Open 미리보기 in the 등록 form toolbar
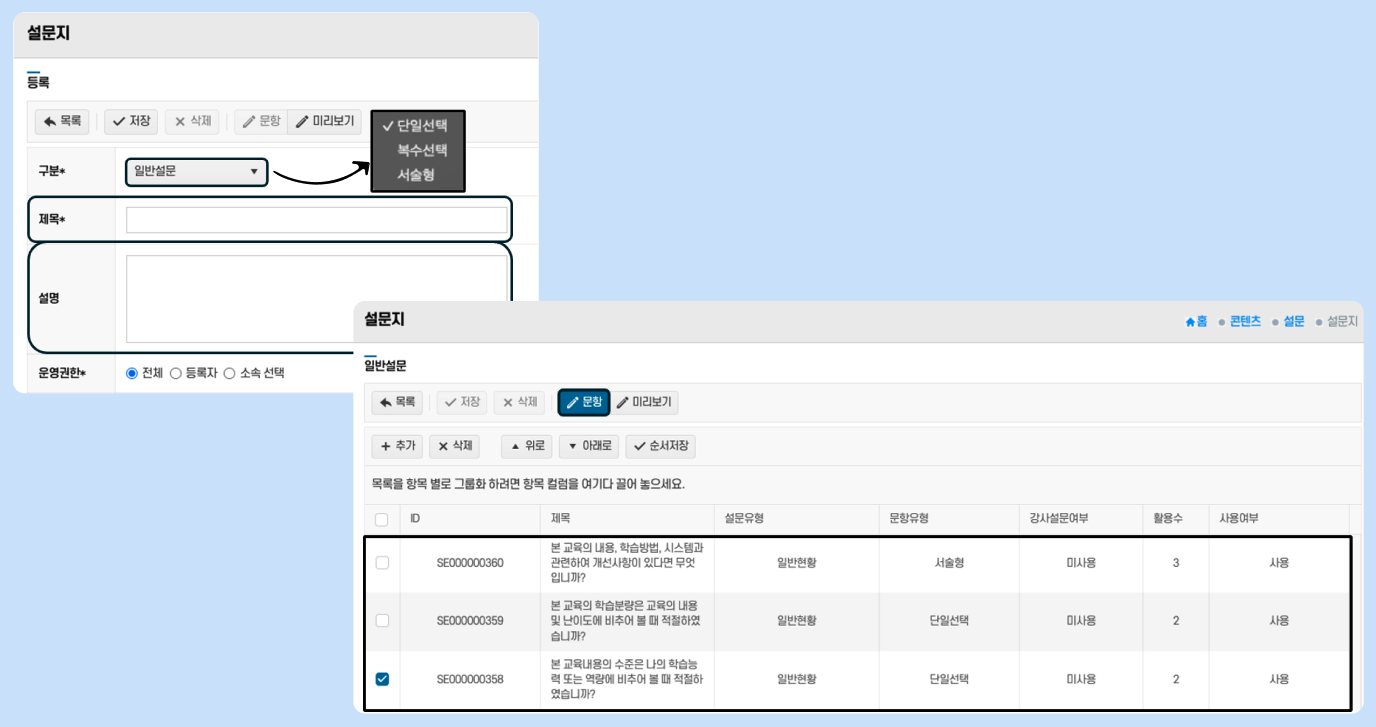 point(325,121)
